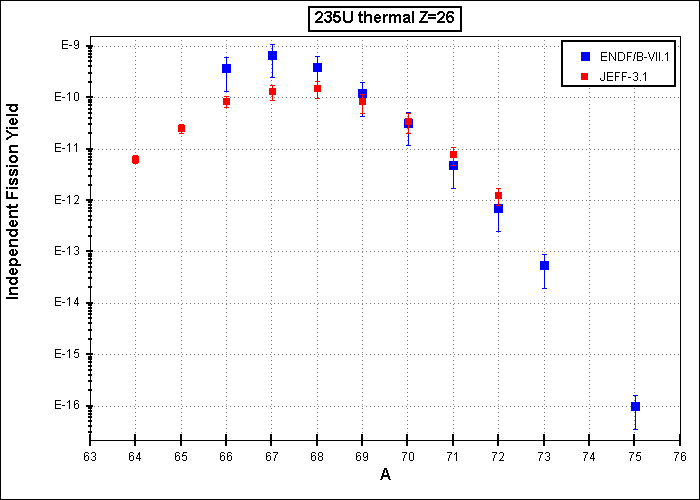Select the red data point at A=67

(x=272, y=92)
